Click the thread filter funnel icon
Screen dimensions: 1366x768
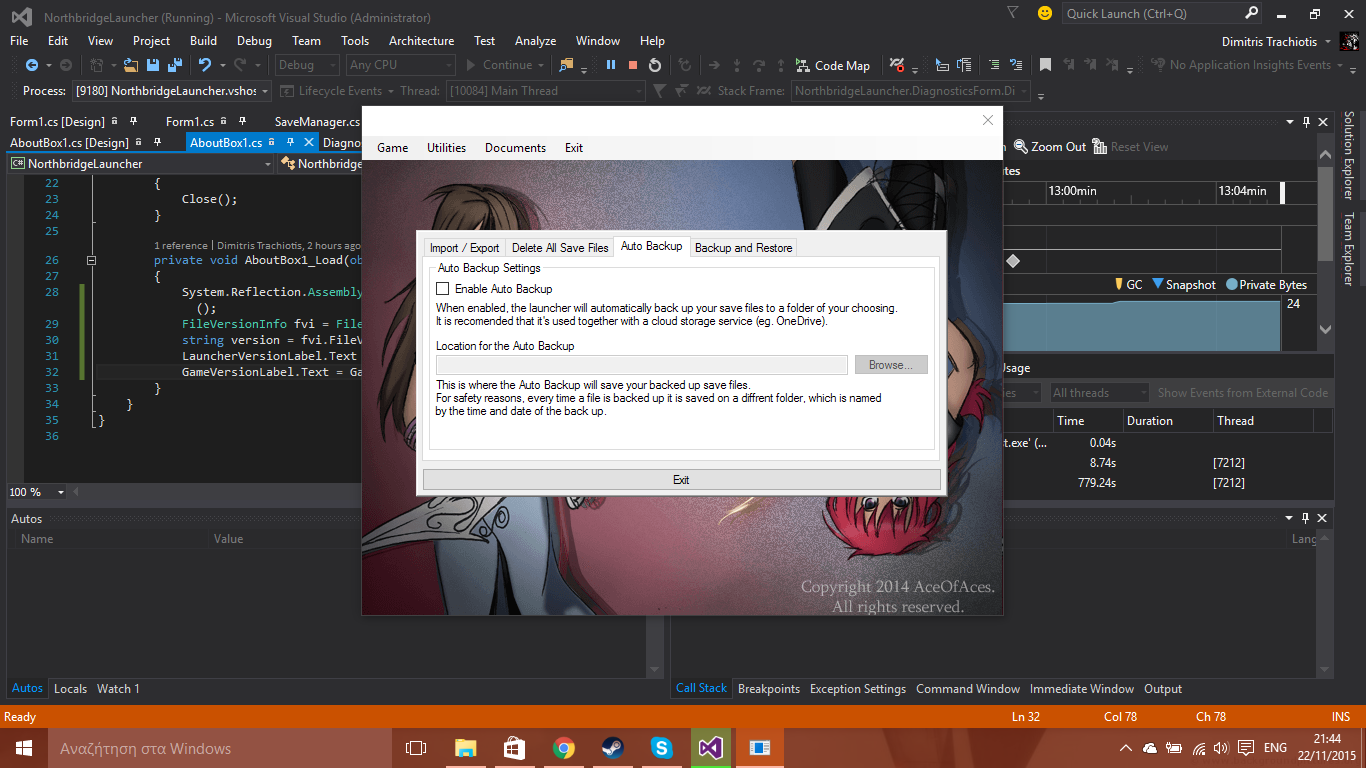659,91
